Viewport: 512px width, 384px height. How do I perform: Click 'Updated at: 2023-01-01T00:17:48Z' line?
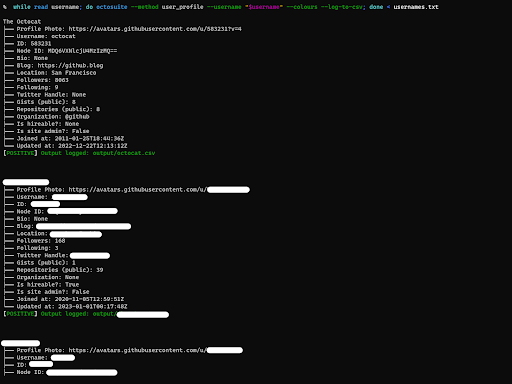click(x=72, y=307)
